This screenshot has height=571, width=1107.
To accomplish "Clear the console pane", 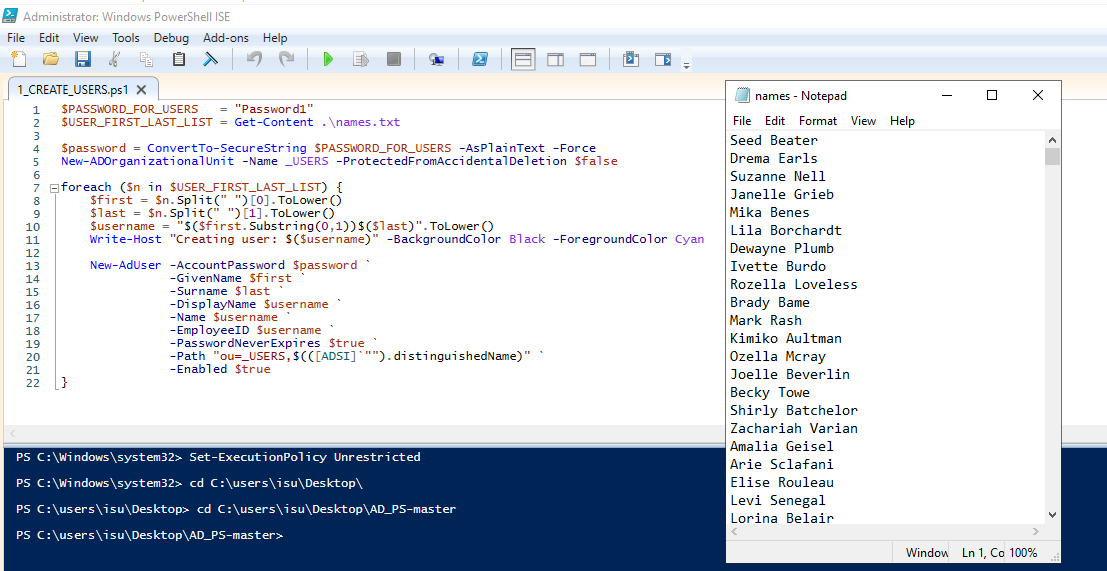I will pyautogui.click(x=210, y=59).
